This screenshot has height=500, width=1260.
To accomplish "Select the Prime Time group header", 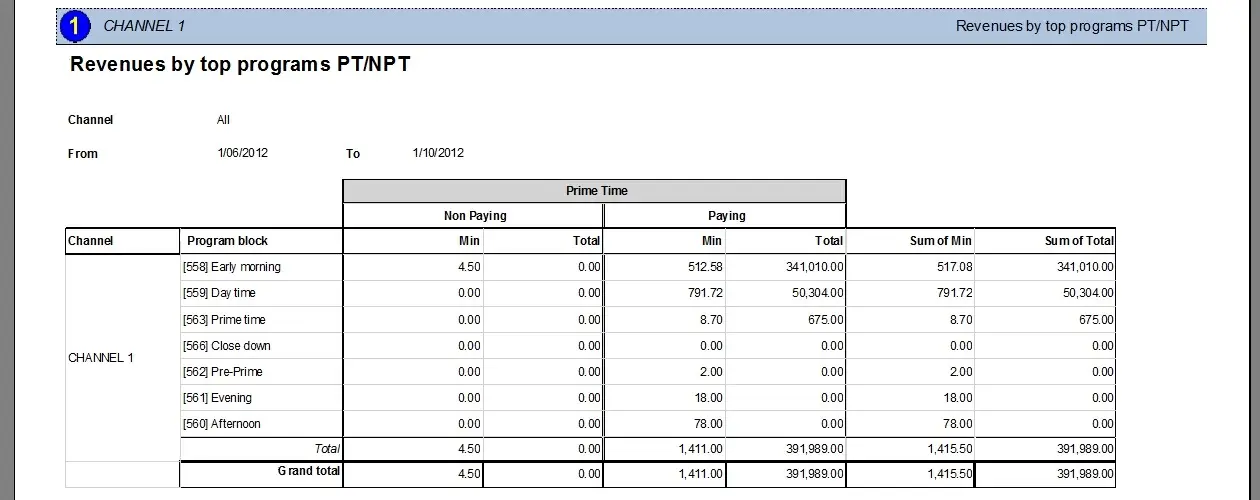I will point(595,191).
